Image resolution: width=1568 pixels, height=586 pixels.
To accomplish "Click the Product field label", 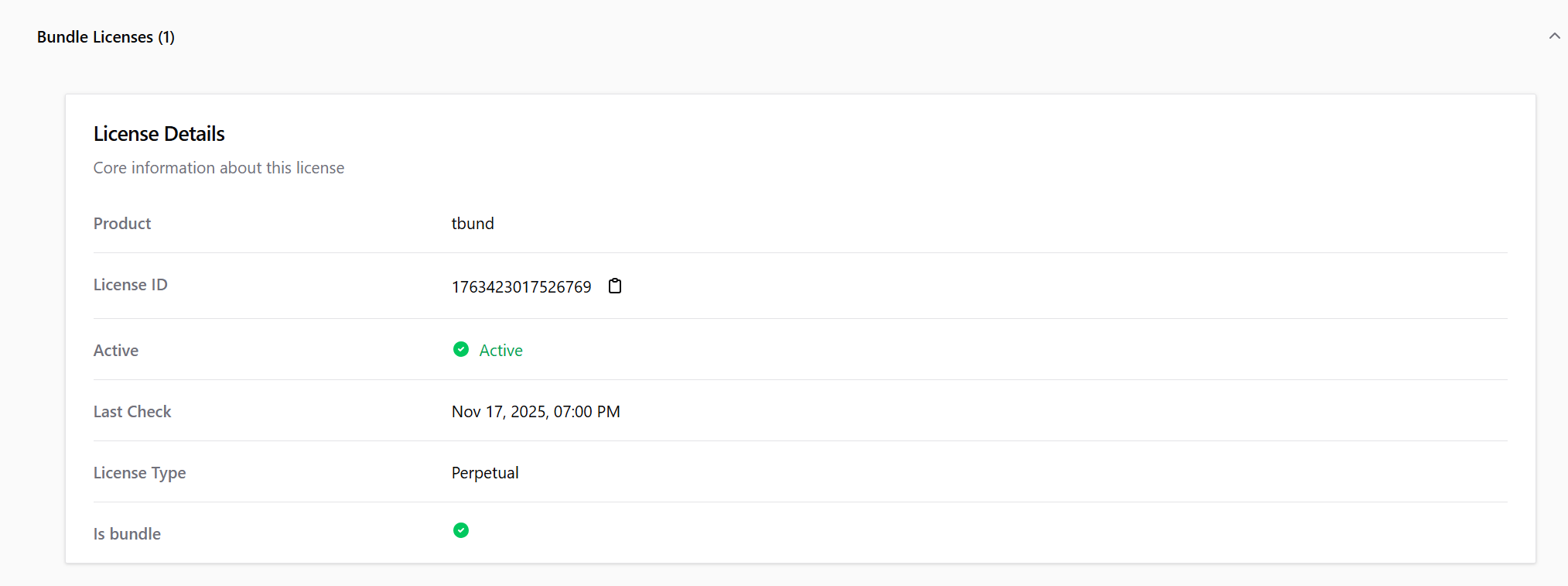I will pyautogui.click(x=121, y=224).
